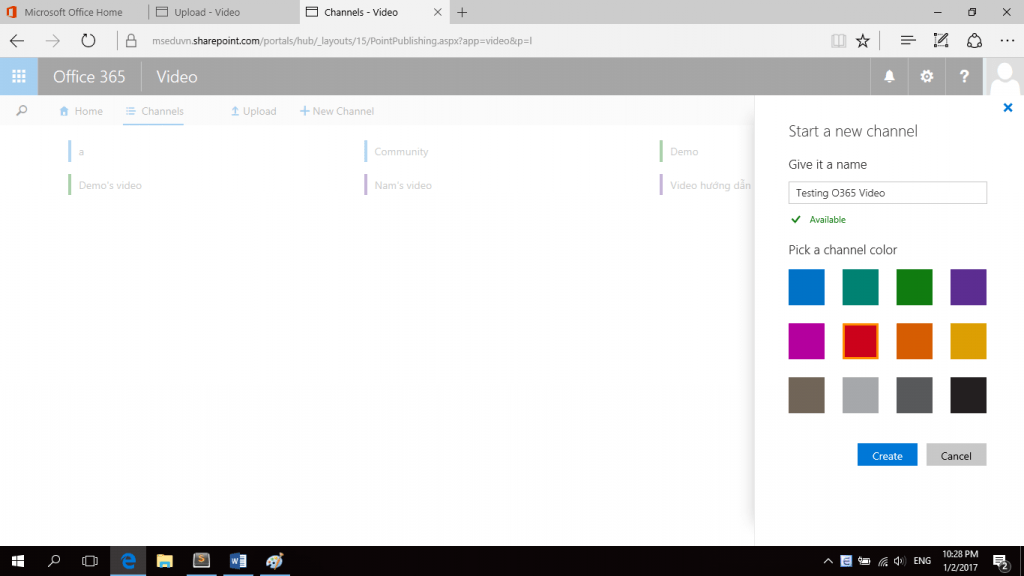This screenshot has height=576, width=1024.
Task: Open the volume control
Action: point(900,561)
